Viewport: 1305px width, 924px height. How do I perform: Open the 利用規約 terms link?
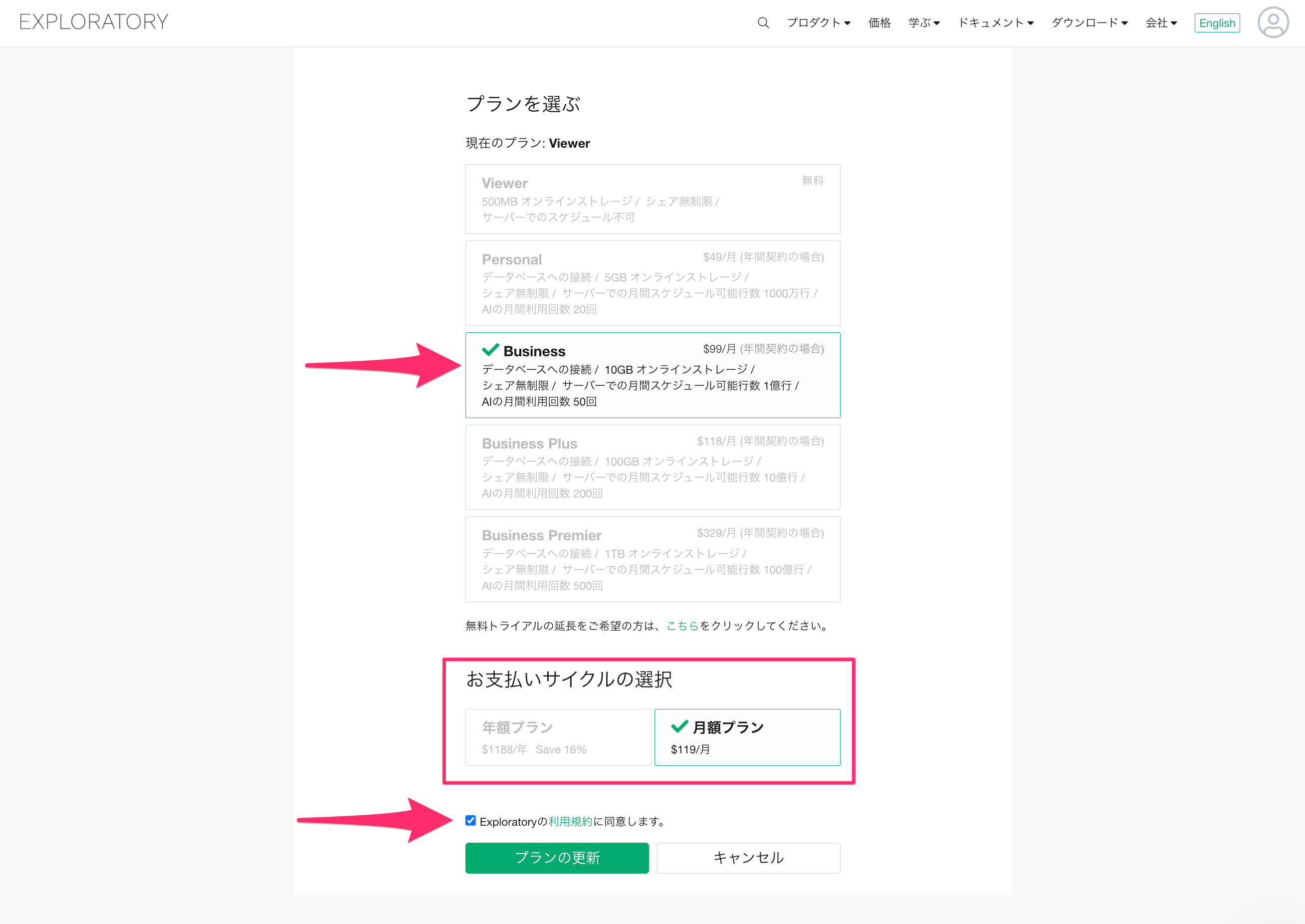click(x=570, y=822)
